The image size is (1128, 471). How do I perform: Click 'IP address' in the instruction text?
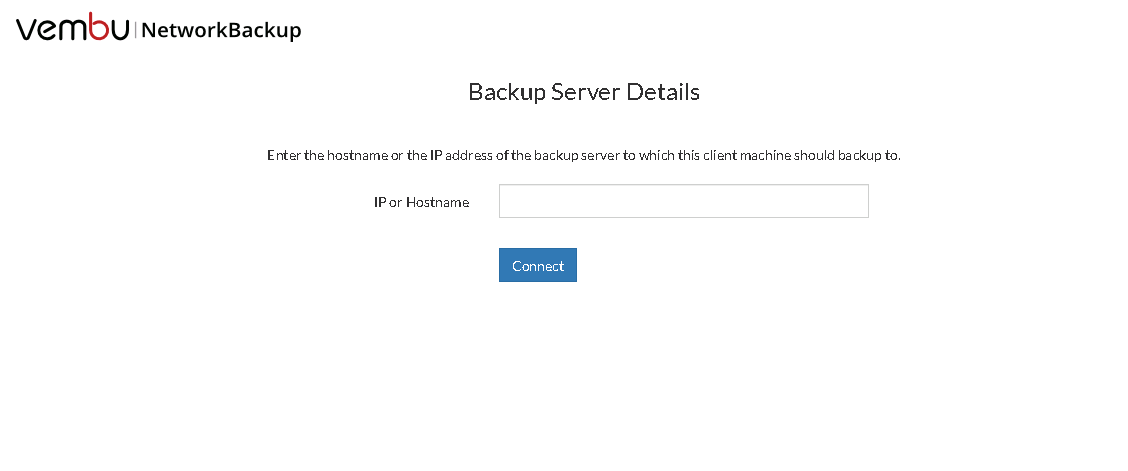pos(461,155)
